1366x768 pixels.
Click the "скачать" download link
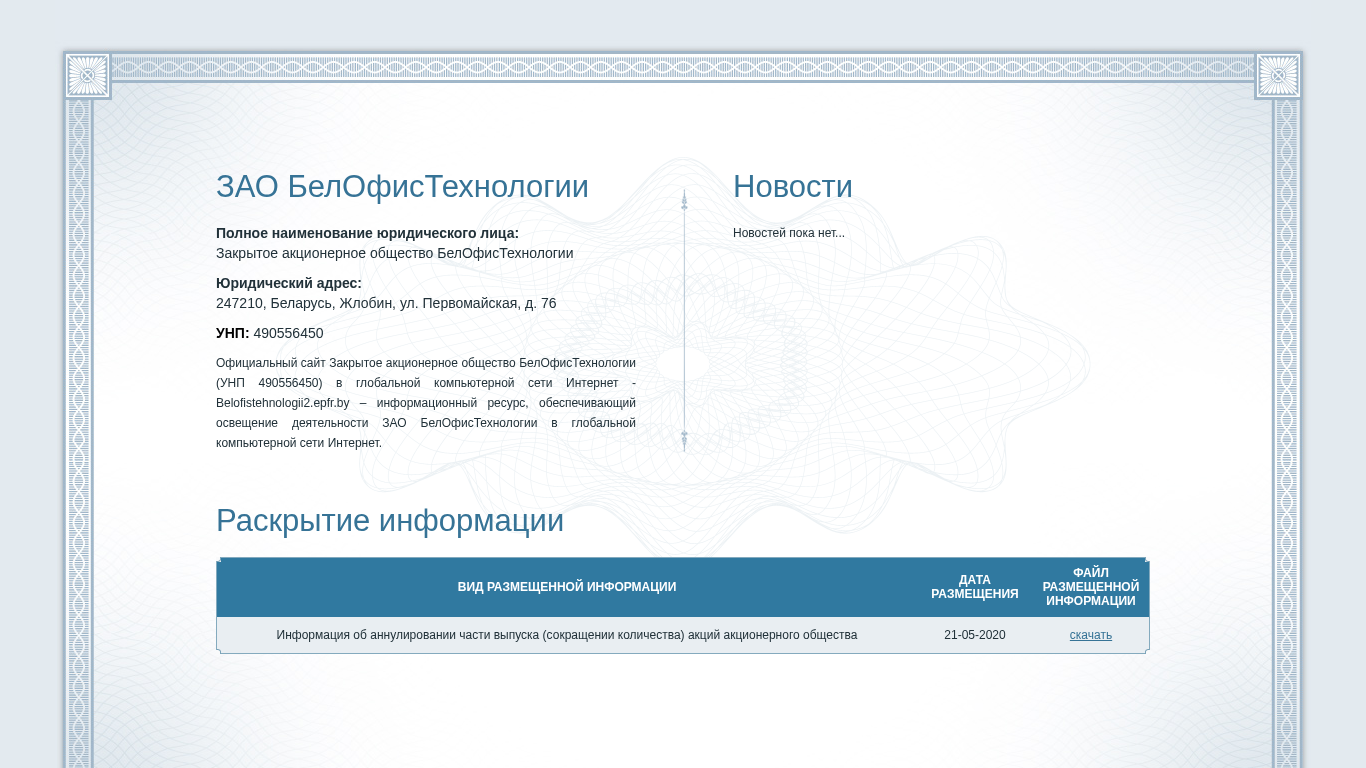click(x=1090, y=635)
